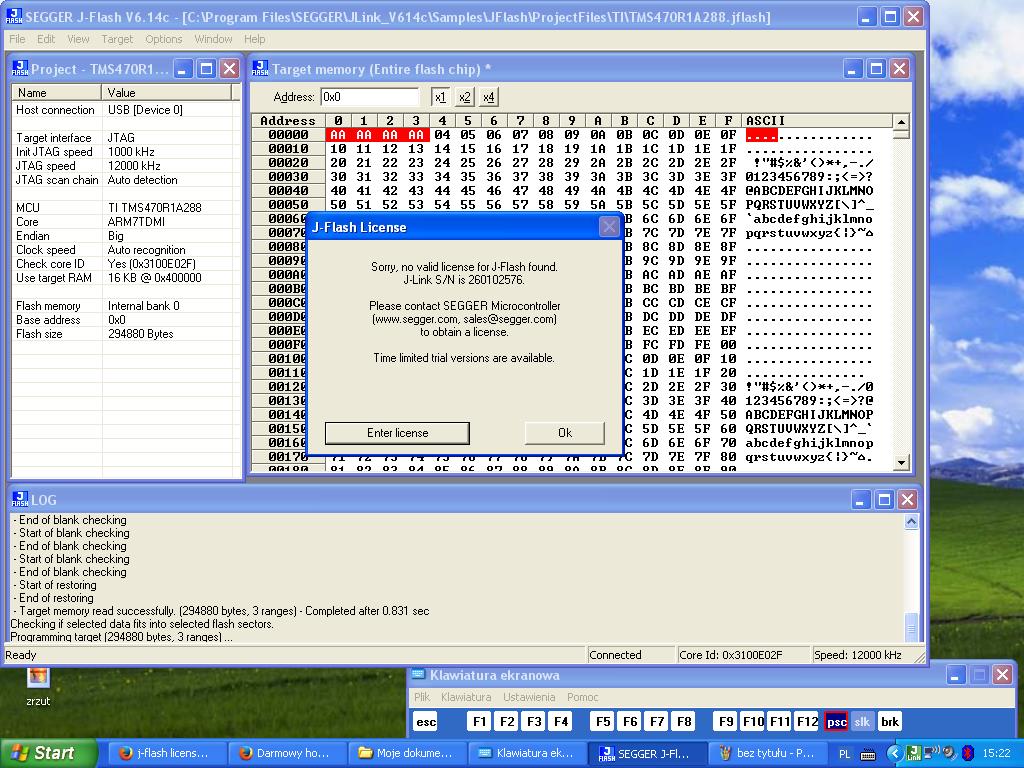Click Enter license button in dialog
The width and height of the screenshot is (1024, 768).
(397, 433)
